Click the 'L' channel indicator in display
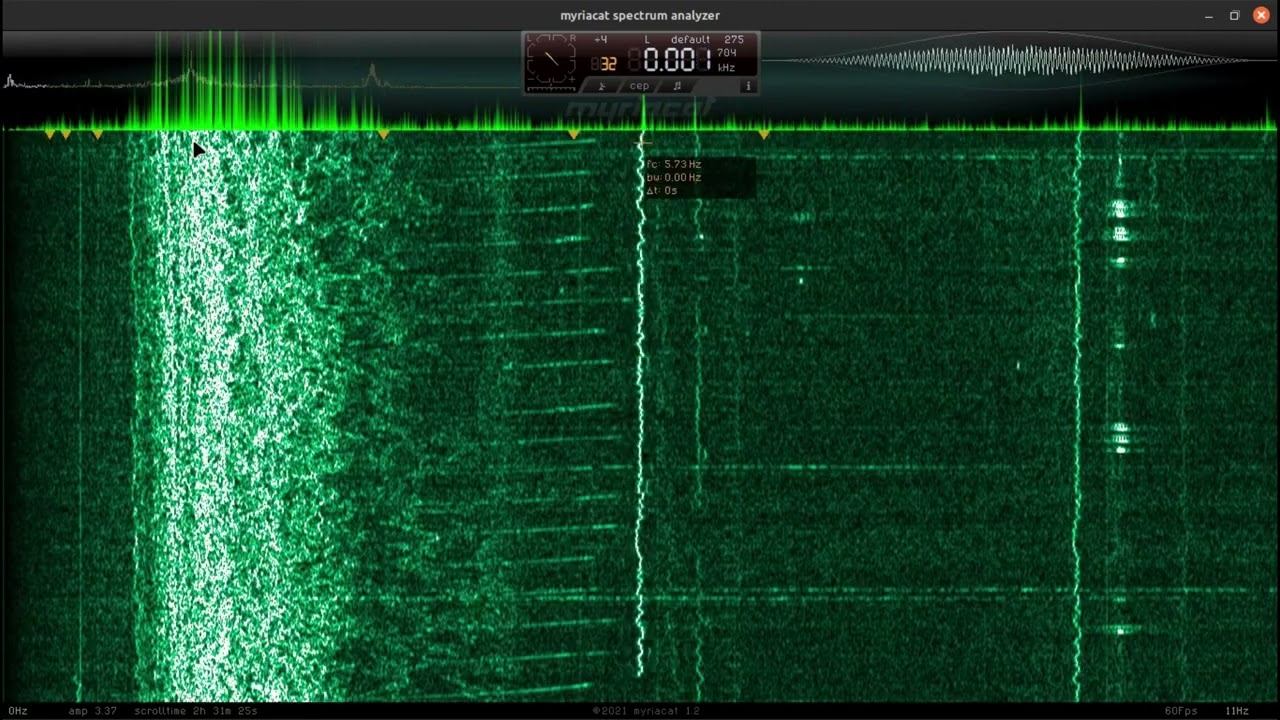Screen dimensions: 1280x720 coord(647,40)
